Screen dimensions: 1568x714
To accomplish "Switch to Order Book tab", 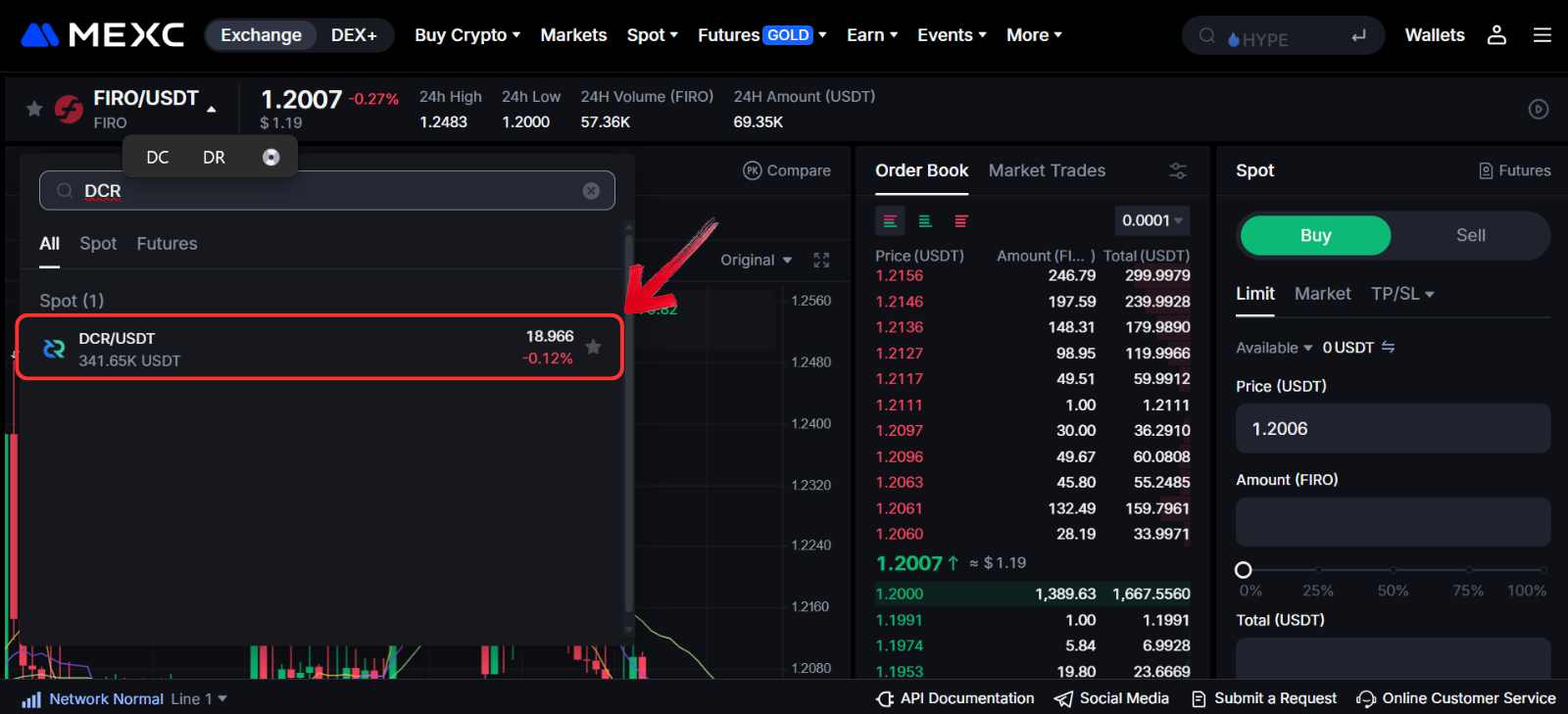I will pos(922,170).
